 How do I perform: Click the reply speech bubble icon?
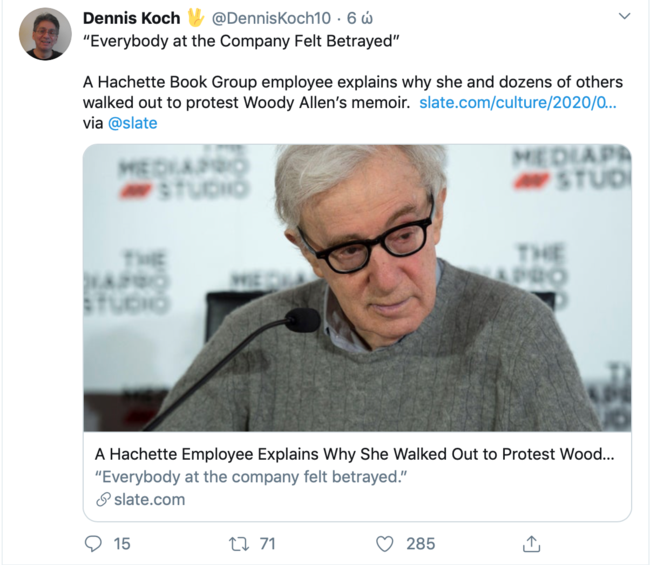point(93,543)
